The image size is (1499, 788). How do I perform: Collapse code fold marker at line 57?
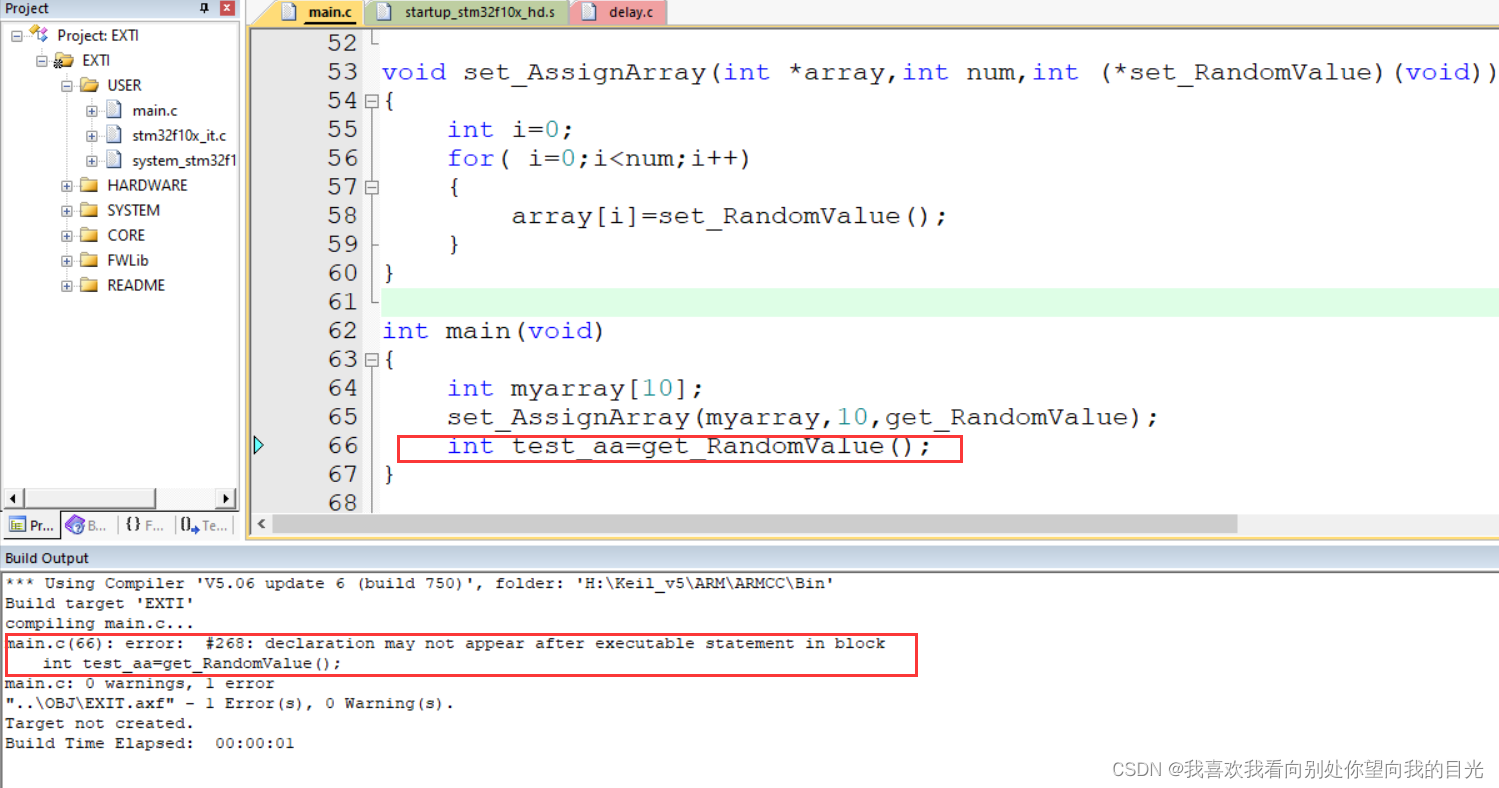click(x=372, y=187)
